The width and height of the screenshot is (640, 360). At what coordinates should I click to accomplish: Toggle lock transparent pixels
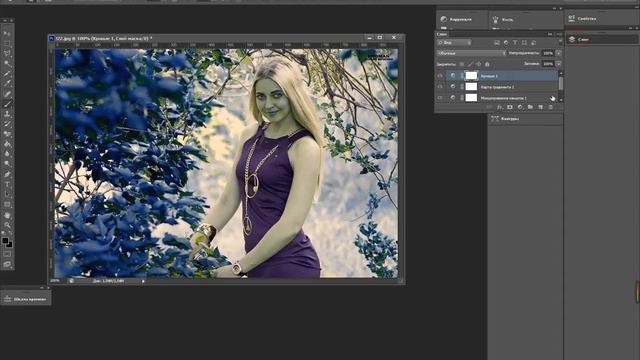pyautogui.click(x=462, y=64)
